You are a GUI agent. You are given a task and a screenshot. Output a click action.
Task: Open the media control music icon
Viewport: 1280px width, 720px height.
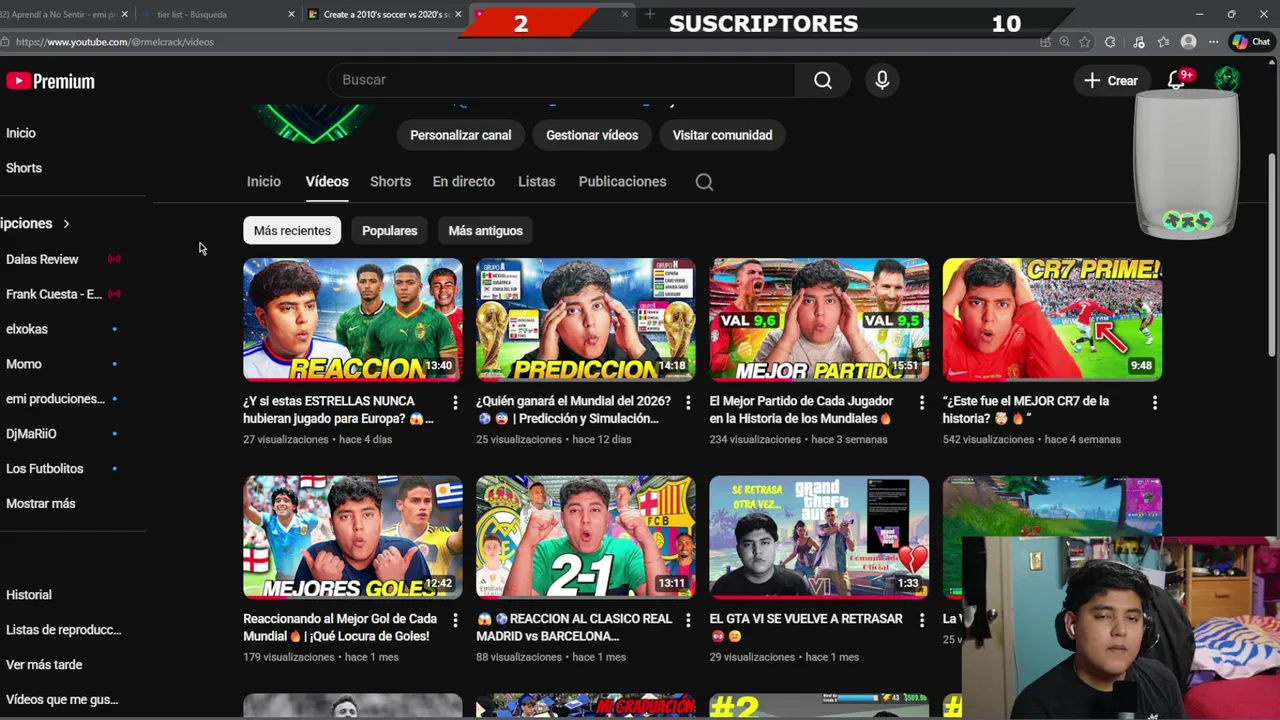click(x=1138, y=42)
